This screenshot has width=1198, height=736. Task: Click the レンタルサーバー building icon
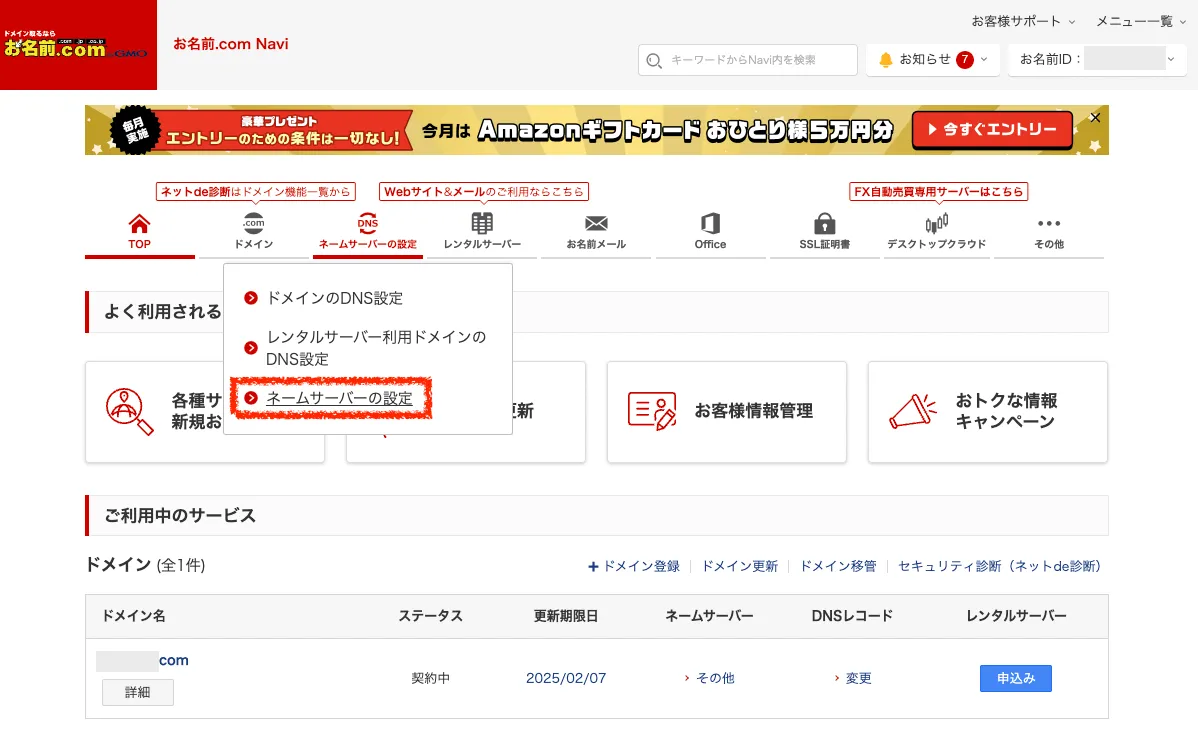(482, 224)
